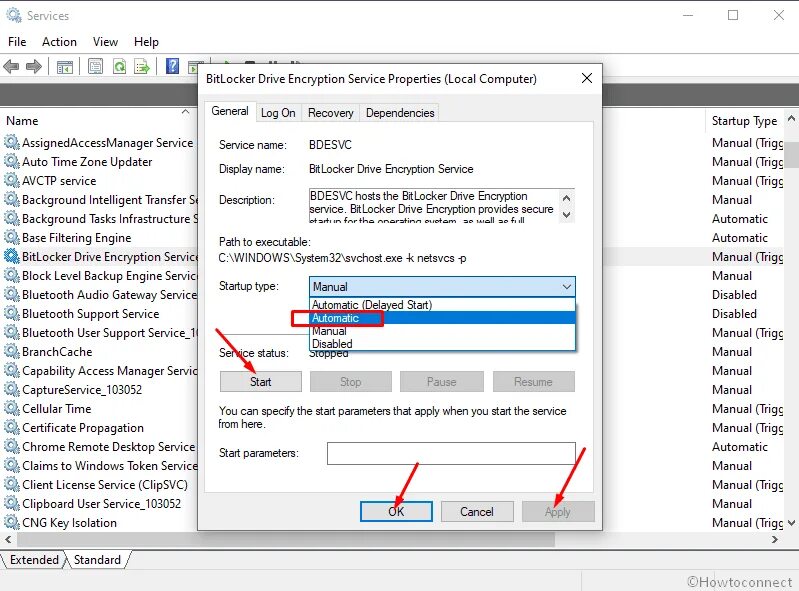Open the blue Help toolbar icon
Viewport: 799px width, 591px height.
172,66
